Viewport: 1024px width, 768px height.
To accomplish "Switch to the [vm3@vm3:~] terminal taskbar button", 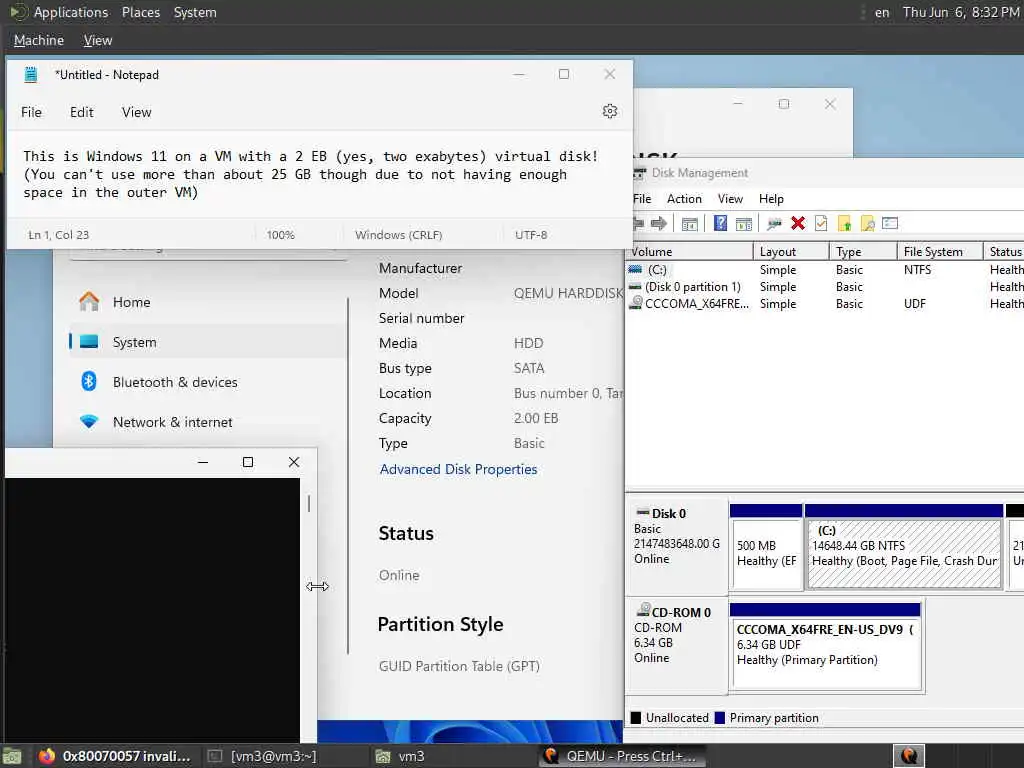I will click(263, 756).
